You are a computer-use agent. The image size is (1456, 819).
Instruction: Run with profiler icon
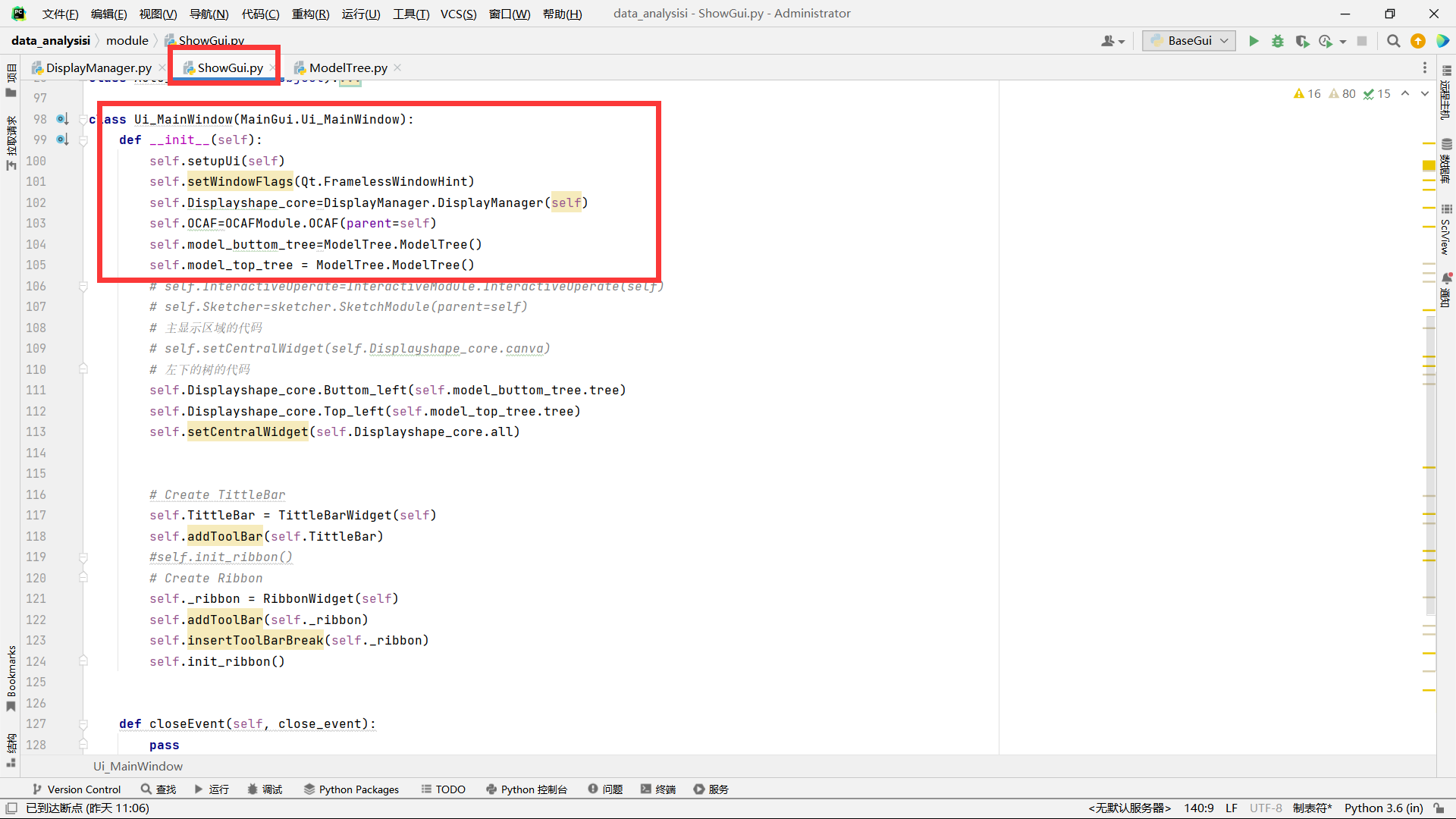1326,41
